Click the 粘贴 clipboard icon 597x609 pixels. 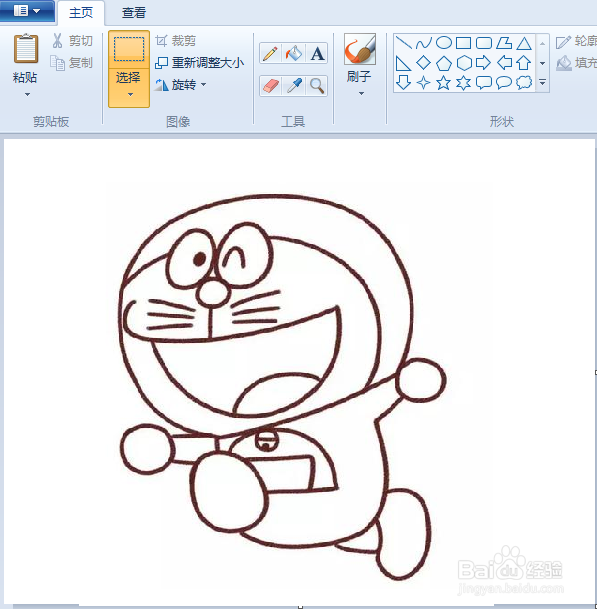click(26, 49)
